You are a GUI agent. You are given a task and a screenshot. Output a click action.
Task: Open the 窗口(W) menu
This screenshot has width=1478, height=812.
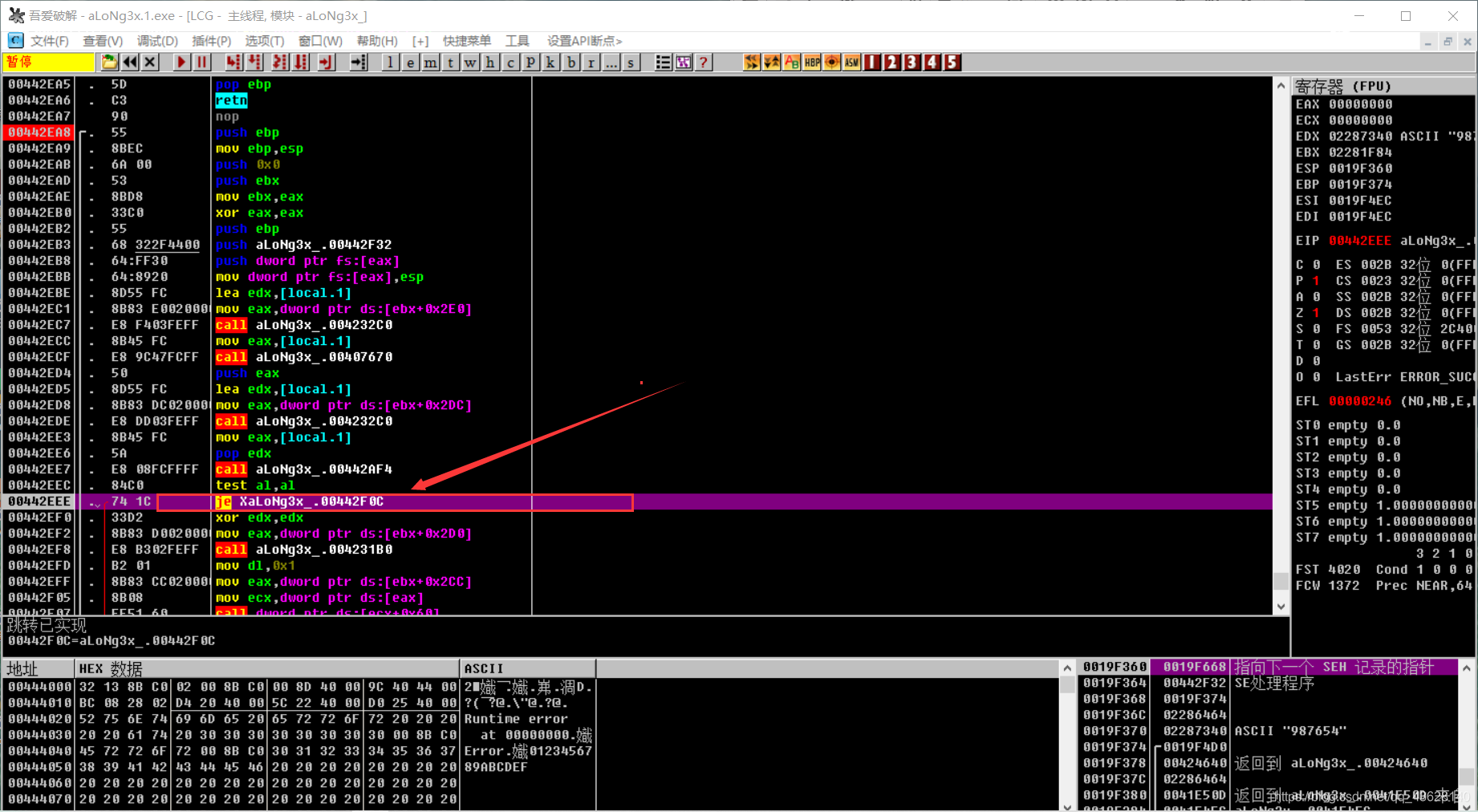click(x=320, y=41)
